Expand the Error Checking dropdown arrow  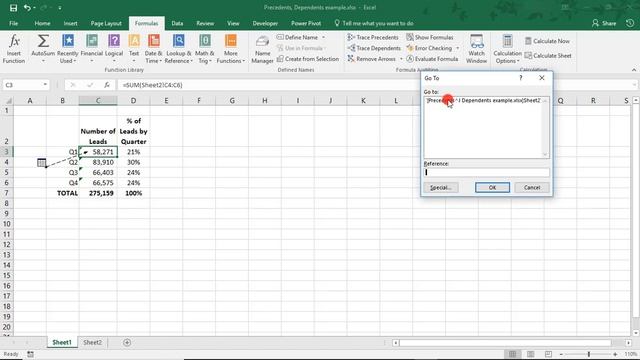point(458,48)
